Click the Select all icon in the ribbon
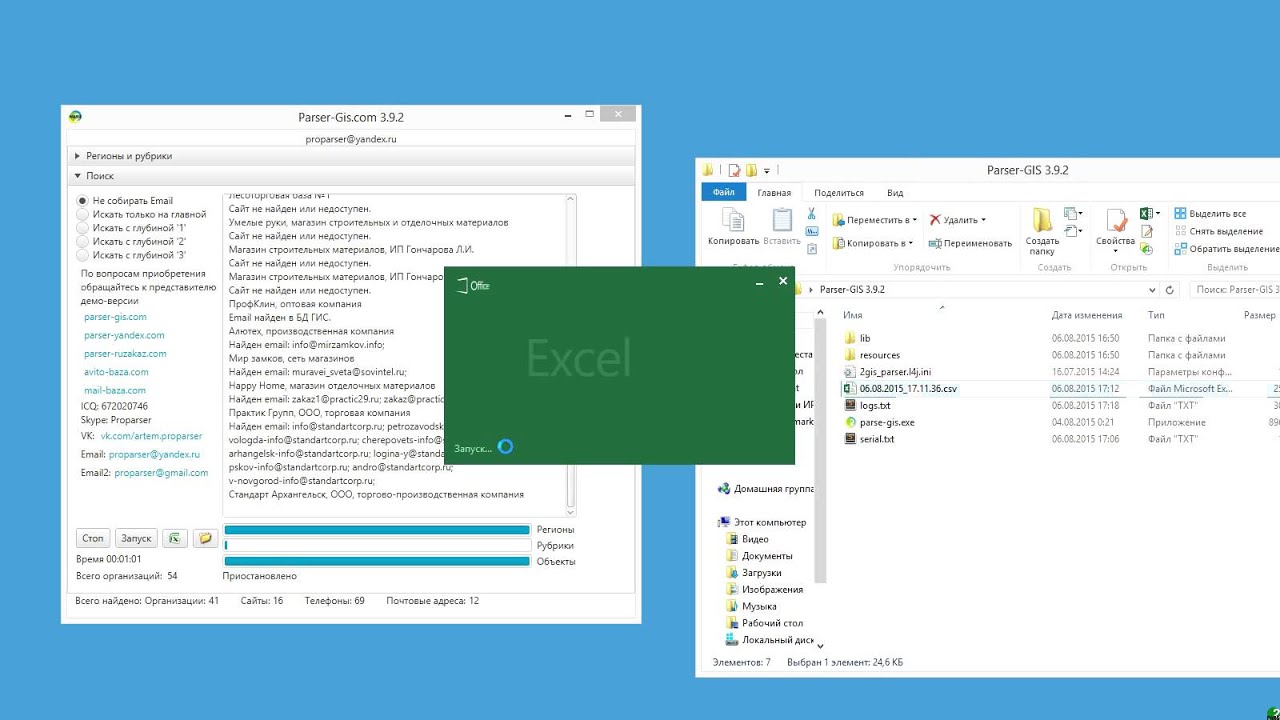Viewport: 1280px width, 720px height. pos(1180,213)
